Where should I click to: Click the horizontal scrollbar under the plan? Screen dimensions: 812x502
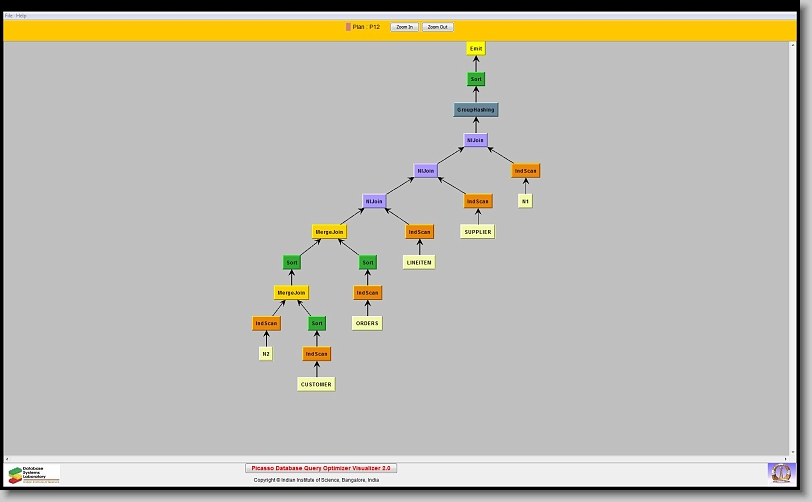pos(400,458)
